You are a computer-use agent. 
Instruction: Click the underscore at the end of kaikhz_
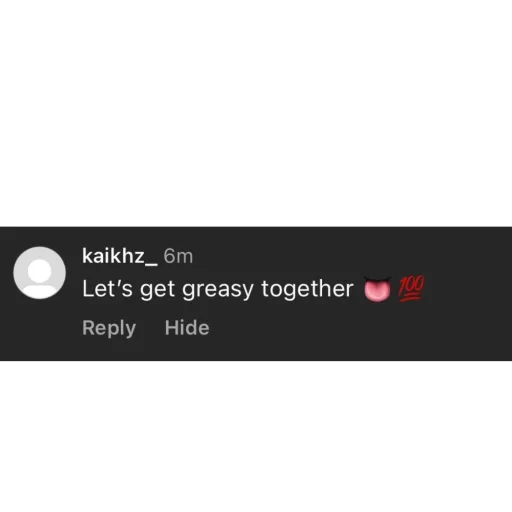[151, 265]
